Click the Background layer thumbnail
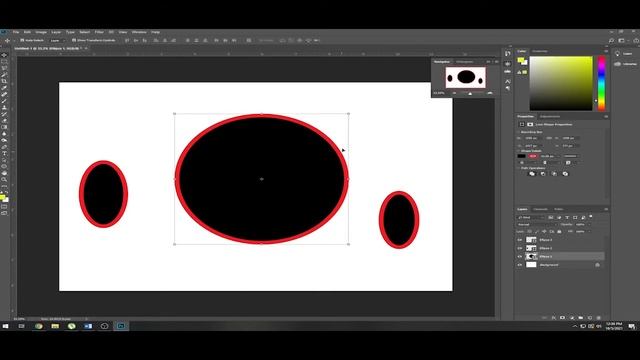640x360 pixels. pyautogui.click(x=531, y=265)
